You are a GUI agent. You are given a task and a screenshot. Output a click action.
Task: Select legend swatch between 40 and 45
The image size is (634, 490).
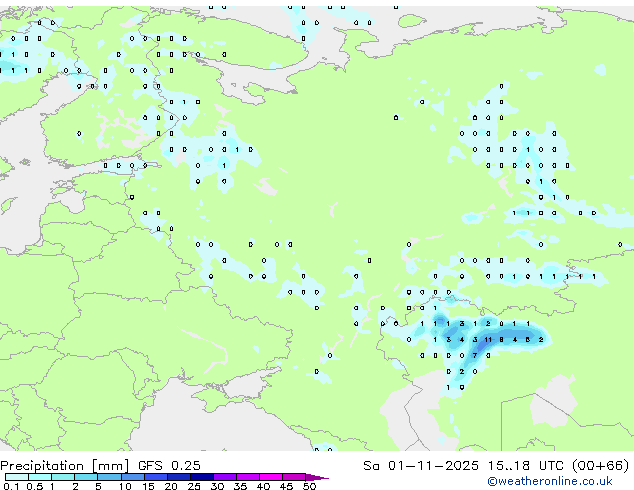coord(271,477)
